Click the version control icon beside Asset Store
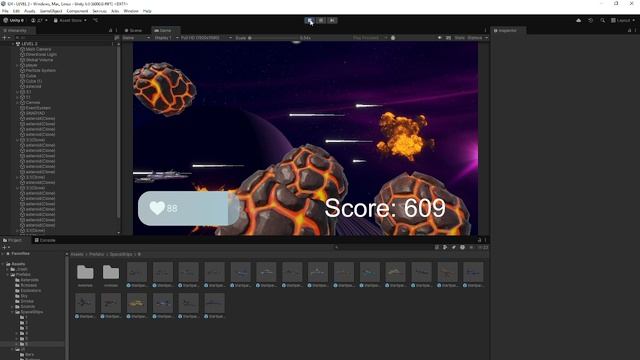The image size is (640, 360). click(96, 20)
